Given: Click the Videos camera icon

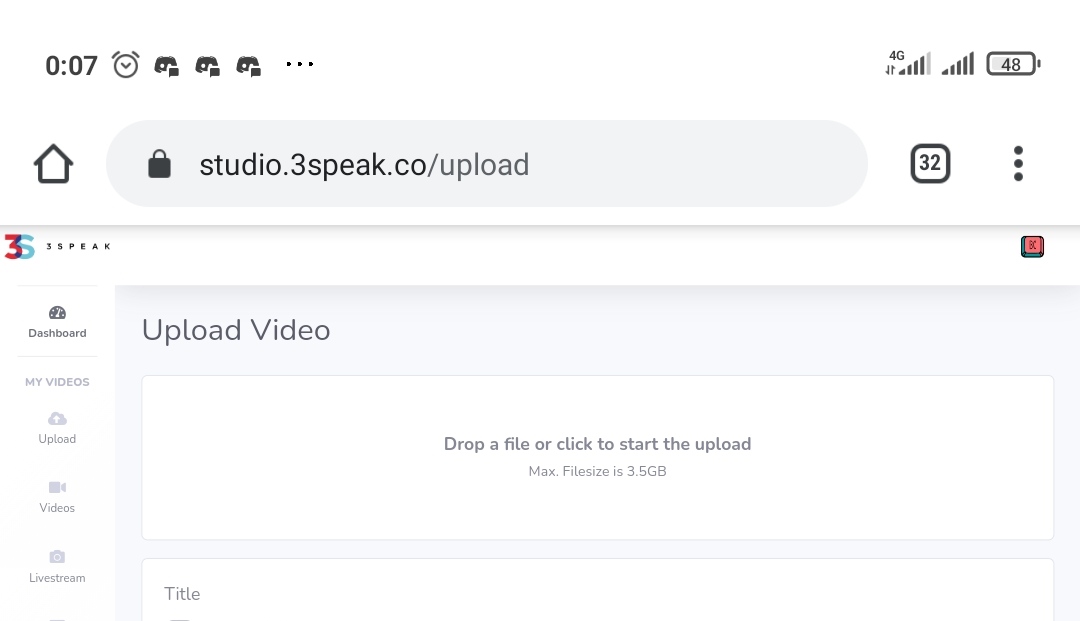Looking at the screenshot, I should click(57, 487).
